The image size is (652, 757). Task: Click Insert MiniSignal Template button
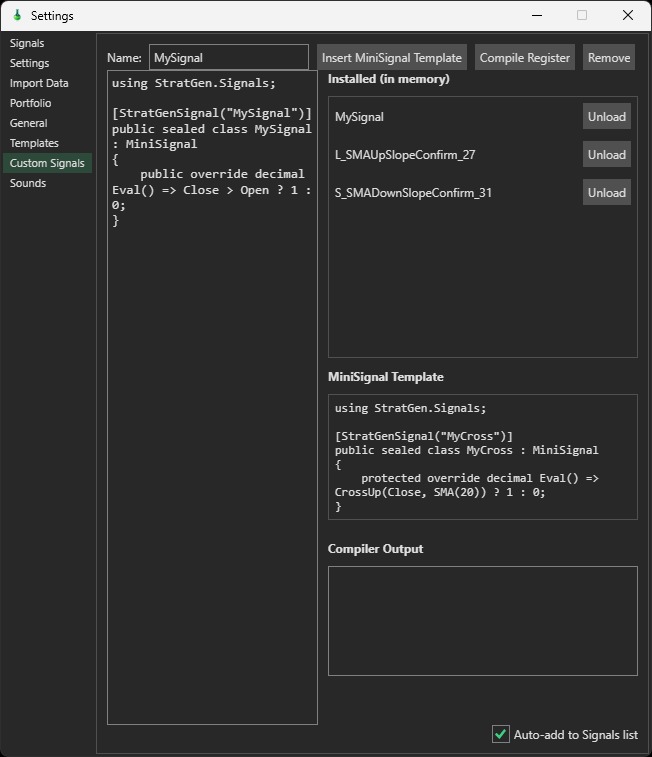(392, 57)
